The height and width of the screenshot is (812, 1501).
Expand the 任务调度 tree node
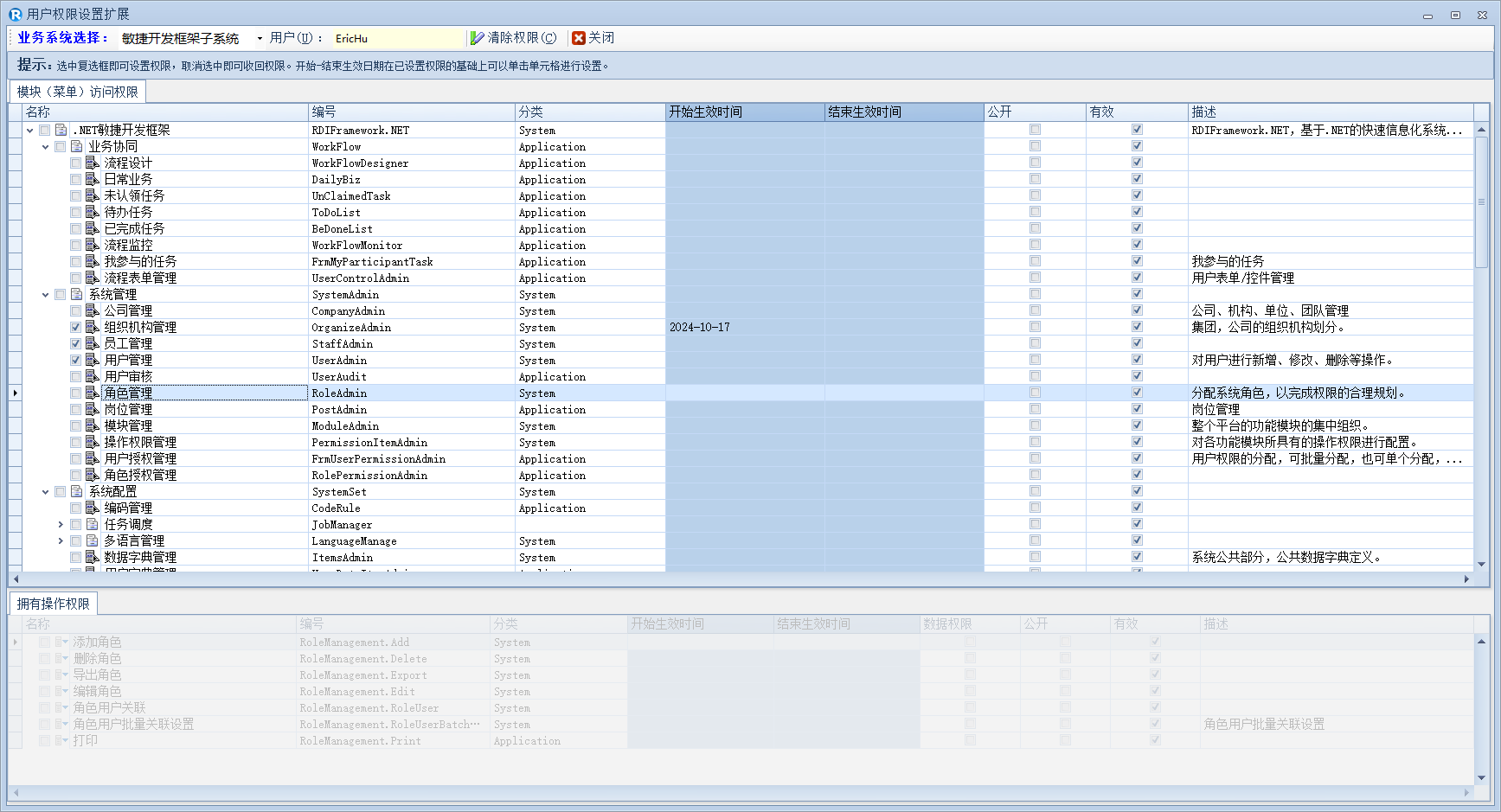[61, 525]
